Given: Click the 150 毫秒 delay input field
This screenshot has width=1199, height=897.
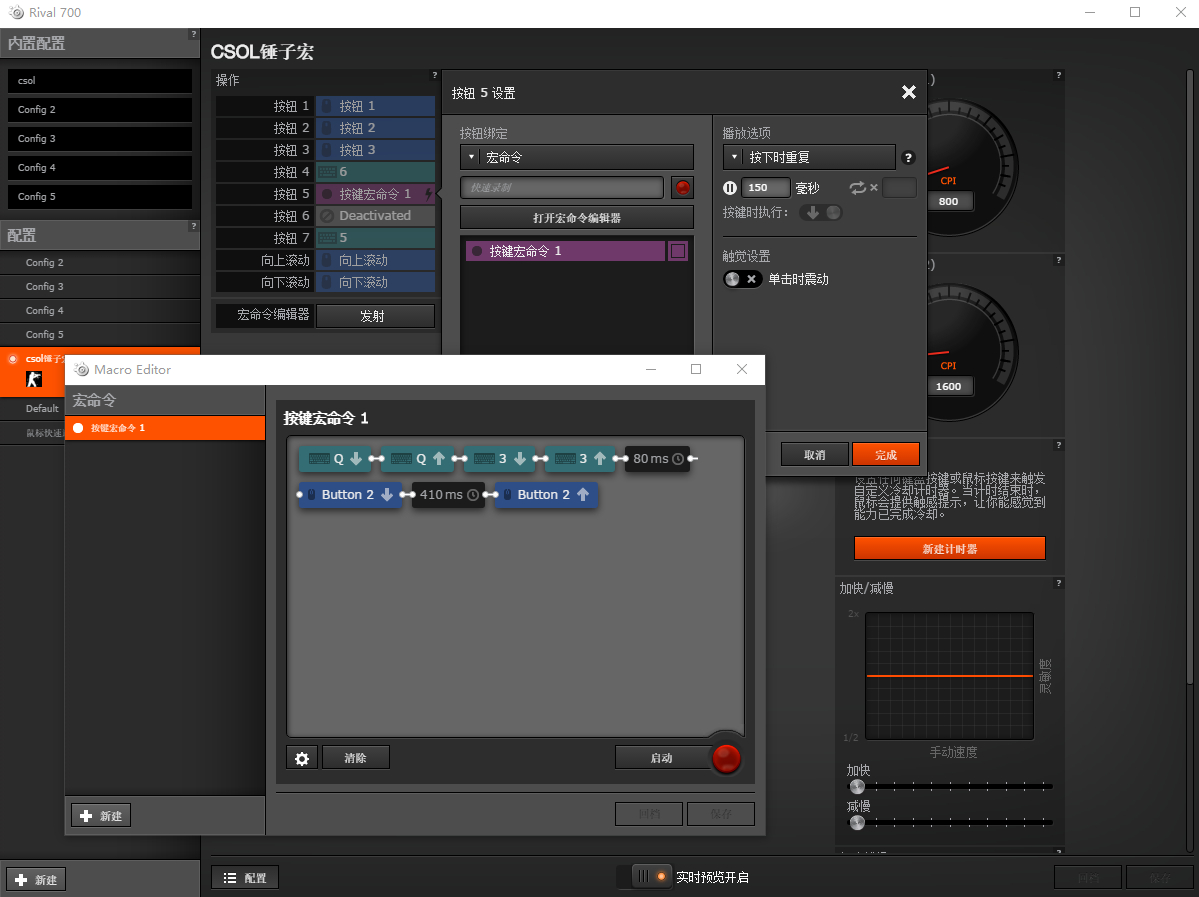Looking at the screenshot, I should click(x=765, y=187).
